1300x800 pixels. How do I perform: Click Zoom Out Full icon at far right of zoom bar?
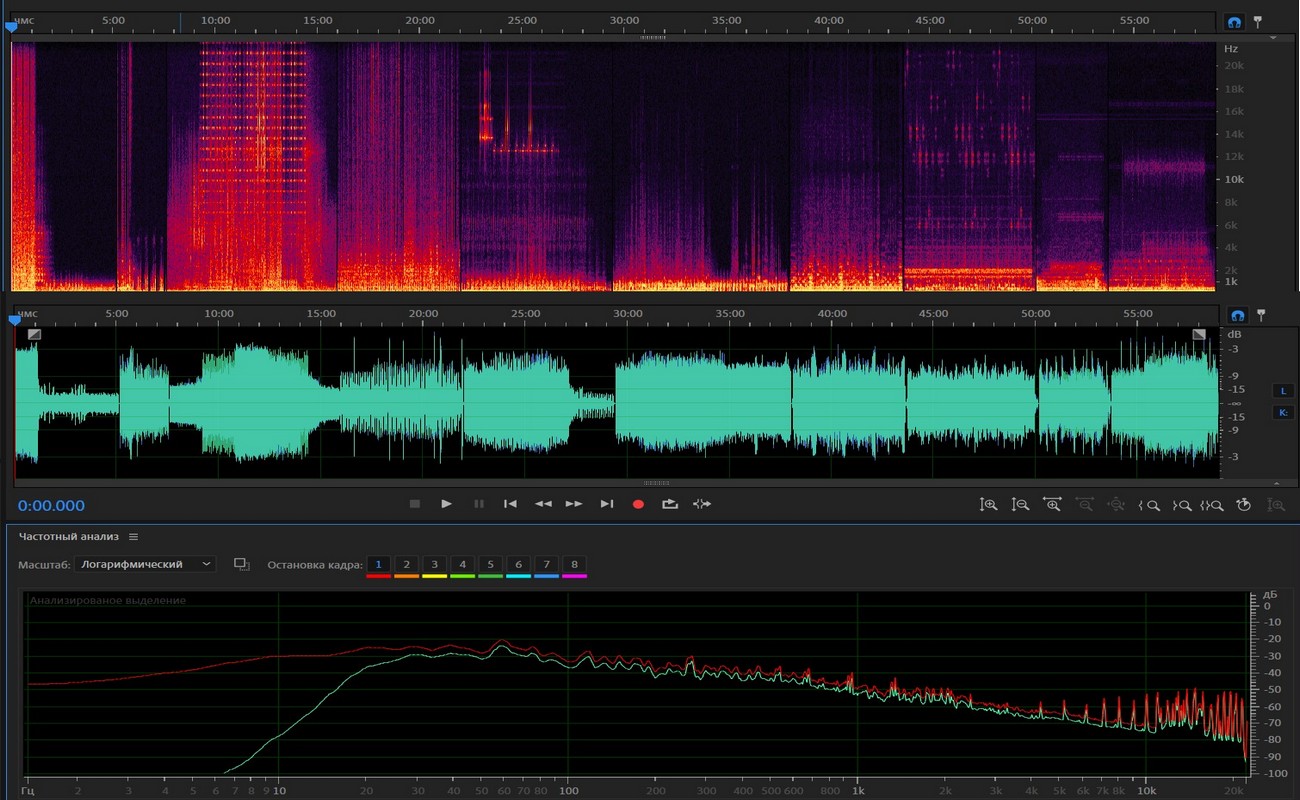tap(1276, 505)
